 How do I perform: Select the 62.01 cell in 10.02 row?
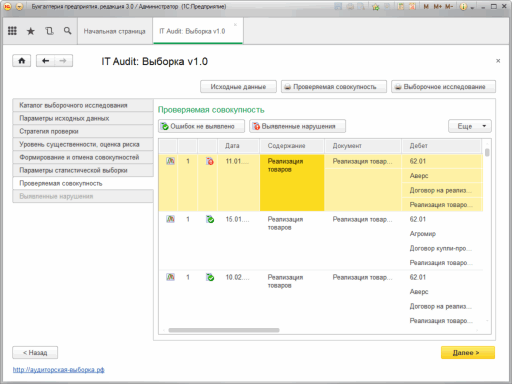coord(442,277)
